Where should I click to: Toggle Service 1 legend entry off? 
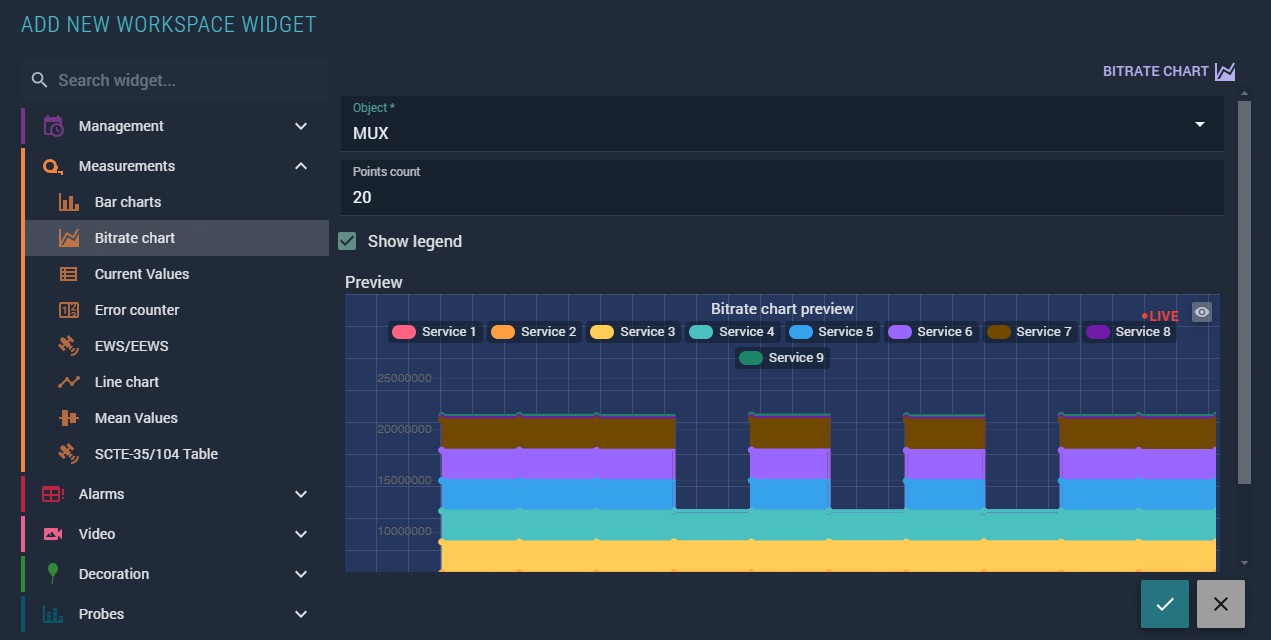tap(434, 332)
